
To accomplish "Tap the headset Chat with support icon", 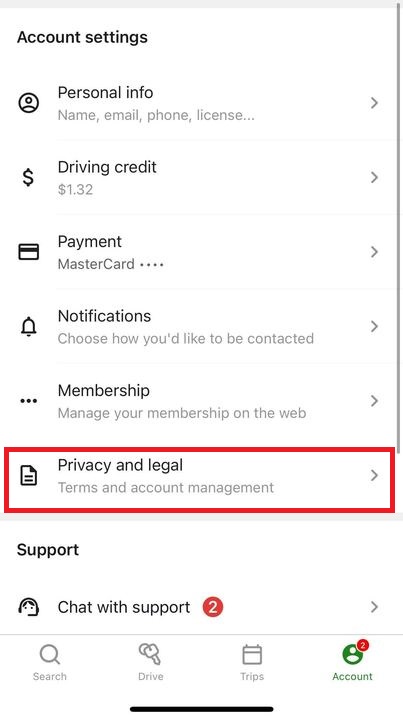I will [28, 607].
